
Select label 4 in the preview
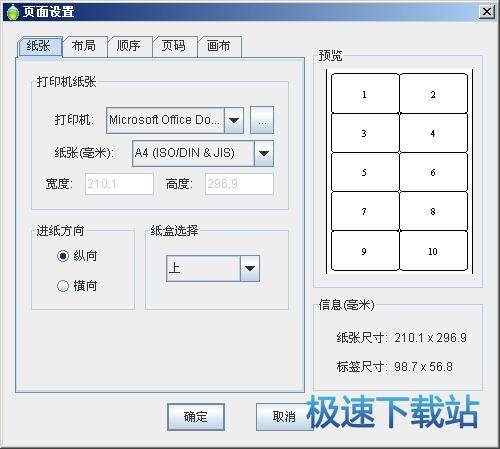click(x=433, y=133)
